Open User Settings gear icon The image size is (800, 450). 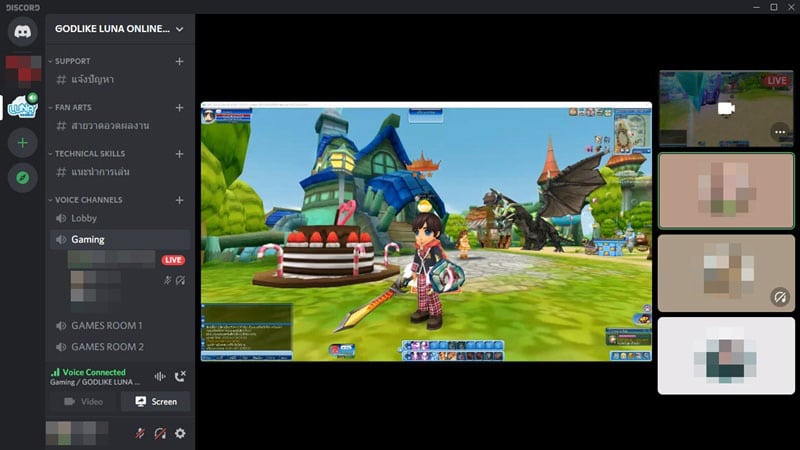pos(180,433)
